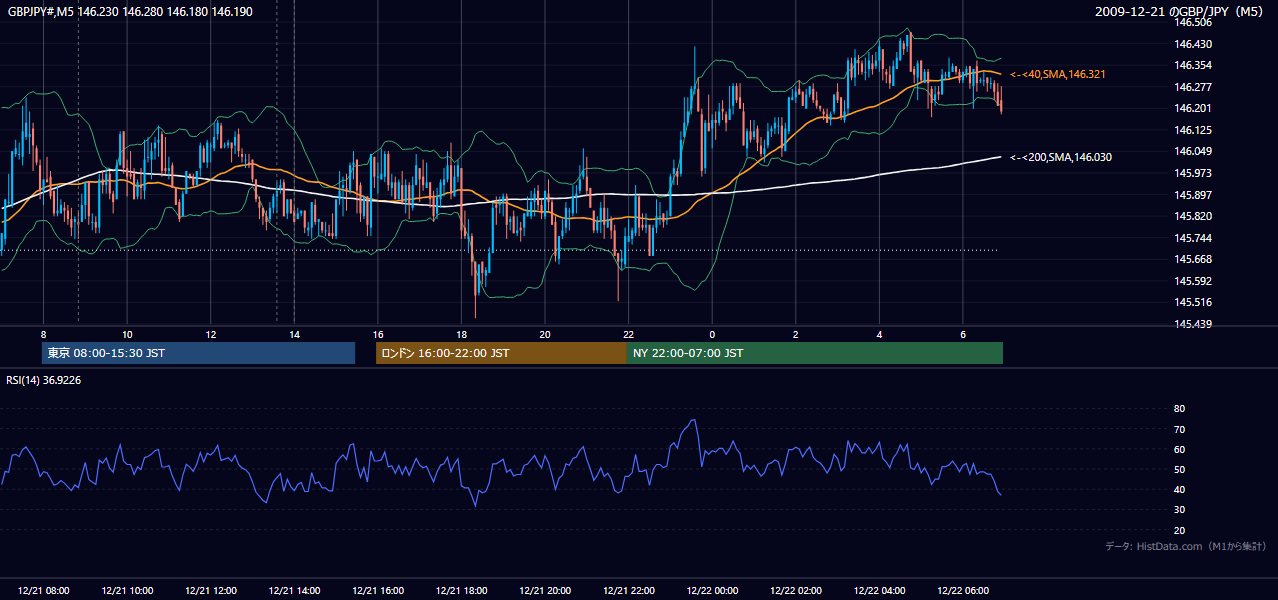
Task: Click price axis value 146.277
Action: pos(1193,87)
